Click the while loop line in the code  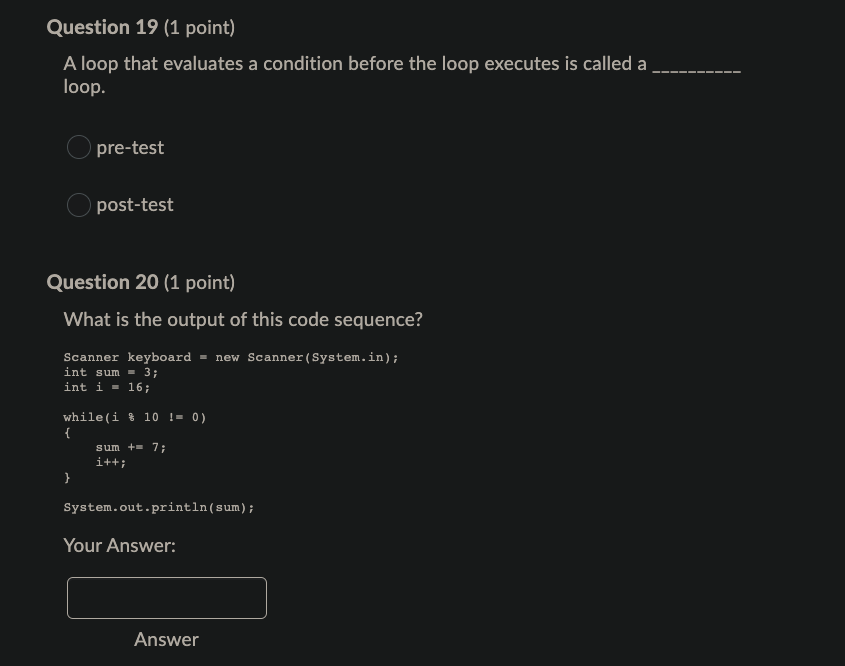(134, 417)
